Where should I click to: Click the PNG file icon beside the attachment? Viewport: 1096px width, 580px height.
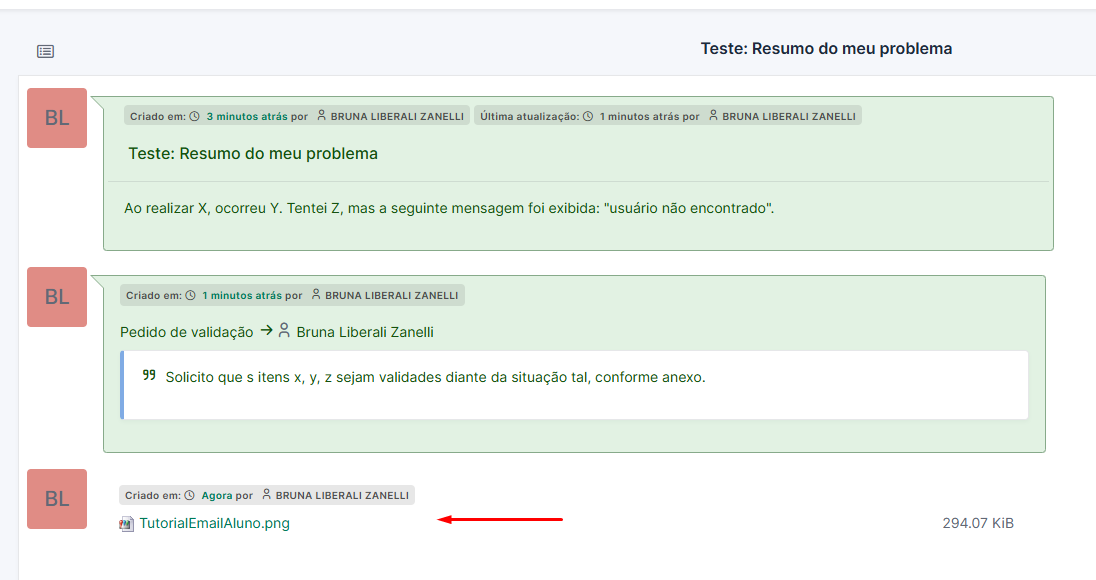pos(126,523)
